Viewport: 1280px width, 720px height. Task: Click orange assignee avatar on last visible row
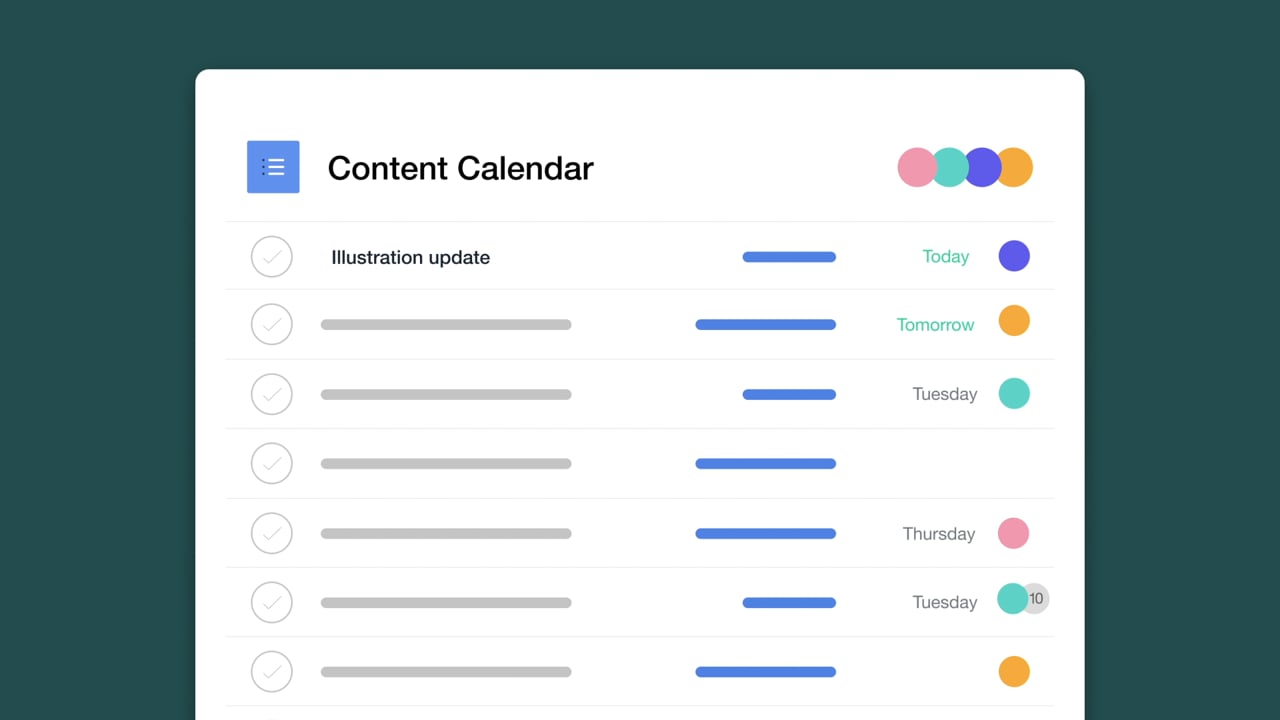coord(1014,671)
